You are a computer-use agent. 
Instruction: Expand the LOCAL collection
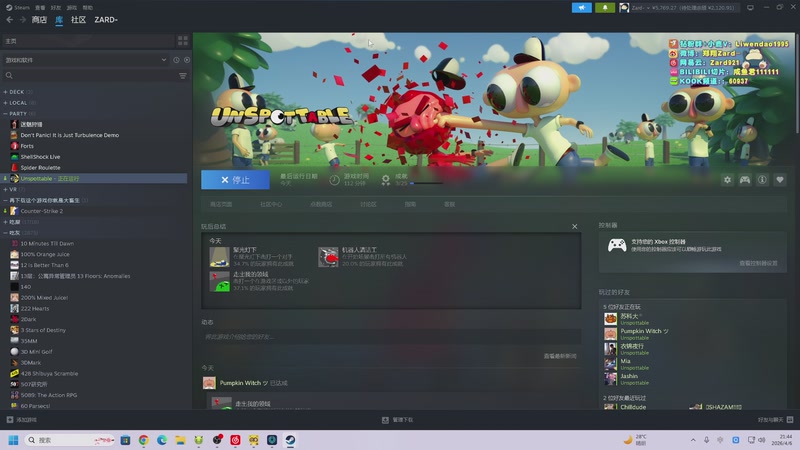(19, 103)
